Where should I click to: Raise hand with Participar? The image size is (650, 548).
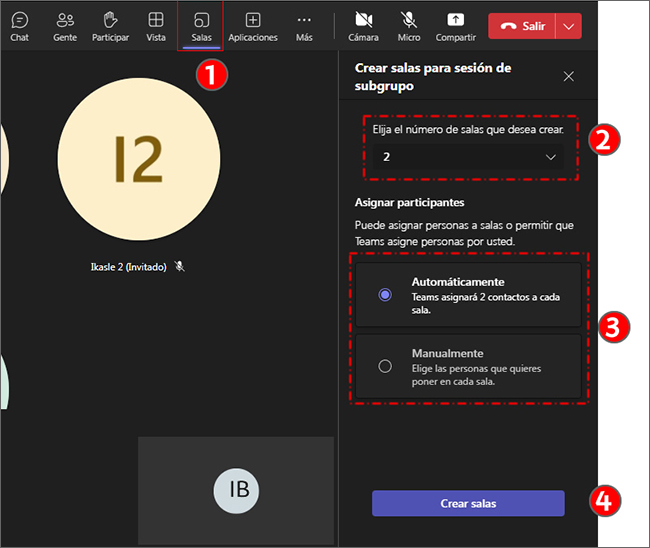tap(110, 26)
